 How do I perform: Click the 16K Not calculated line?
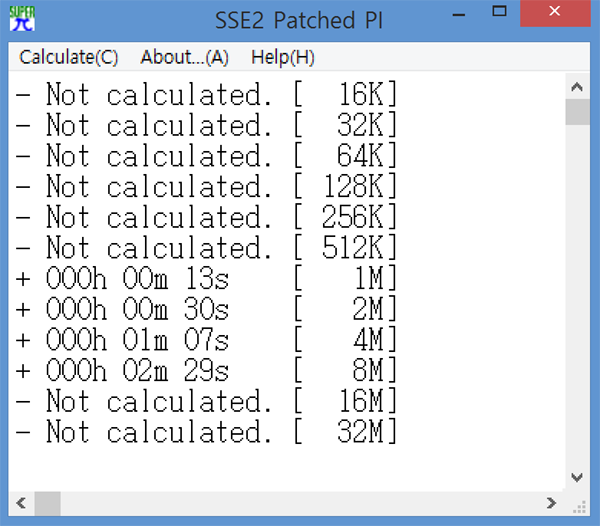pos(206,94)
